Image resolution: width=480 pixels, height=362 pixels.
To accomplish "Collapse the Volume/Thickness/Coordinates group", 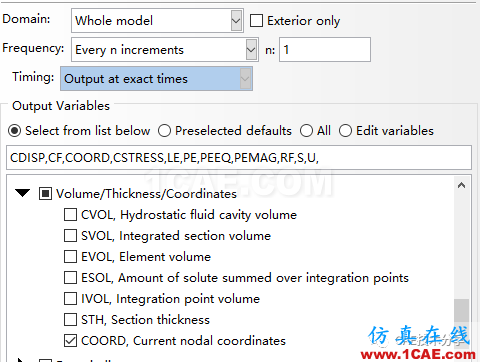I will click(22, 193).
